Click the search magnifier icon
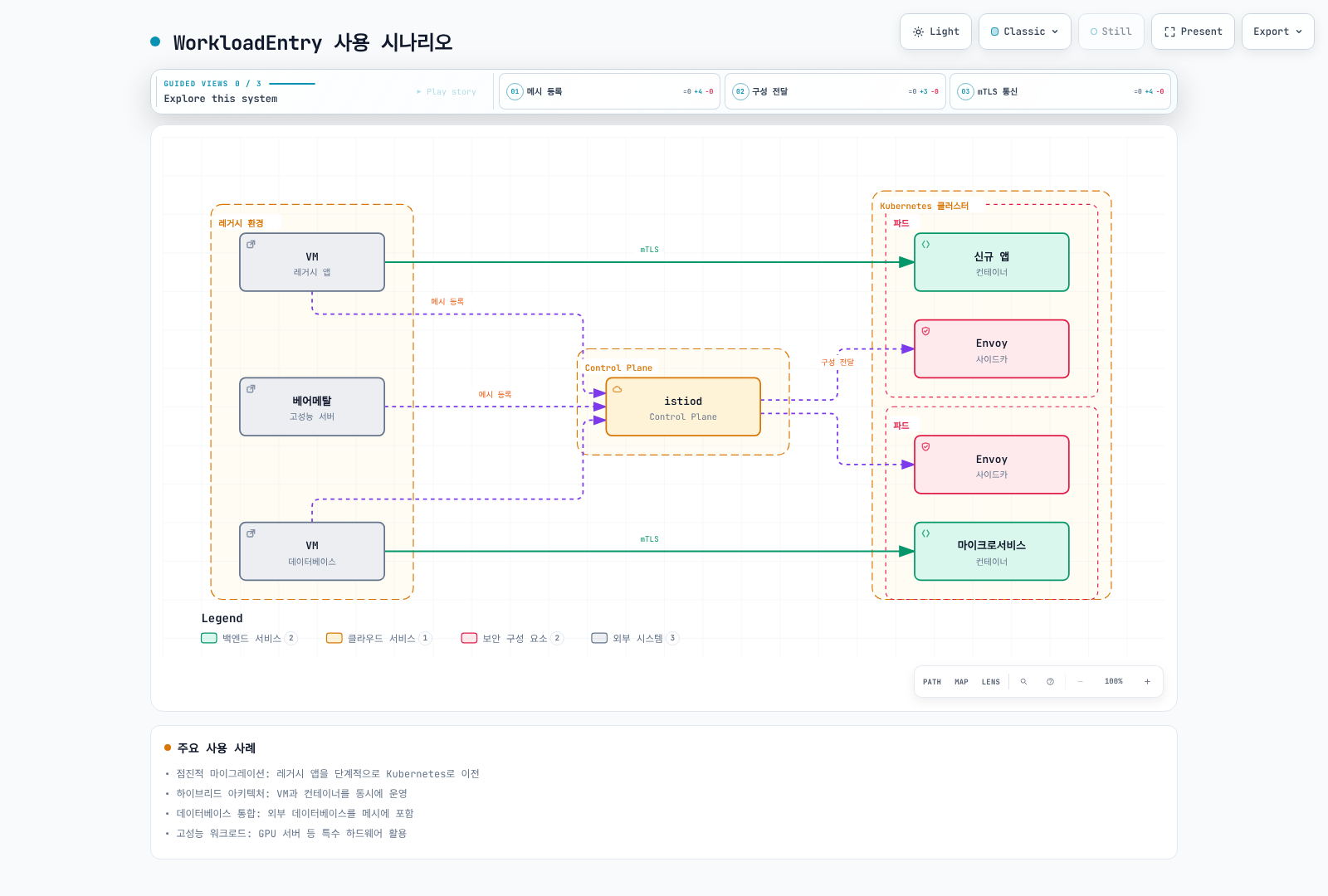This screenshot has width=1328, height=896. click(1023, 682)
